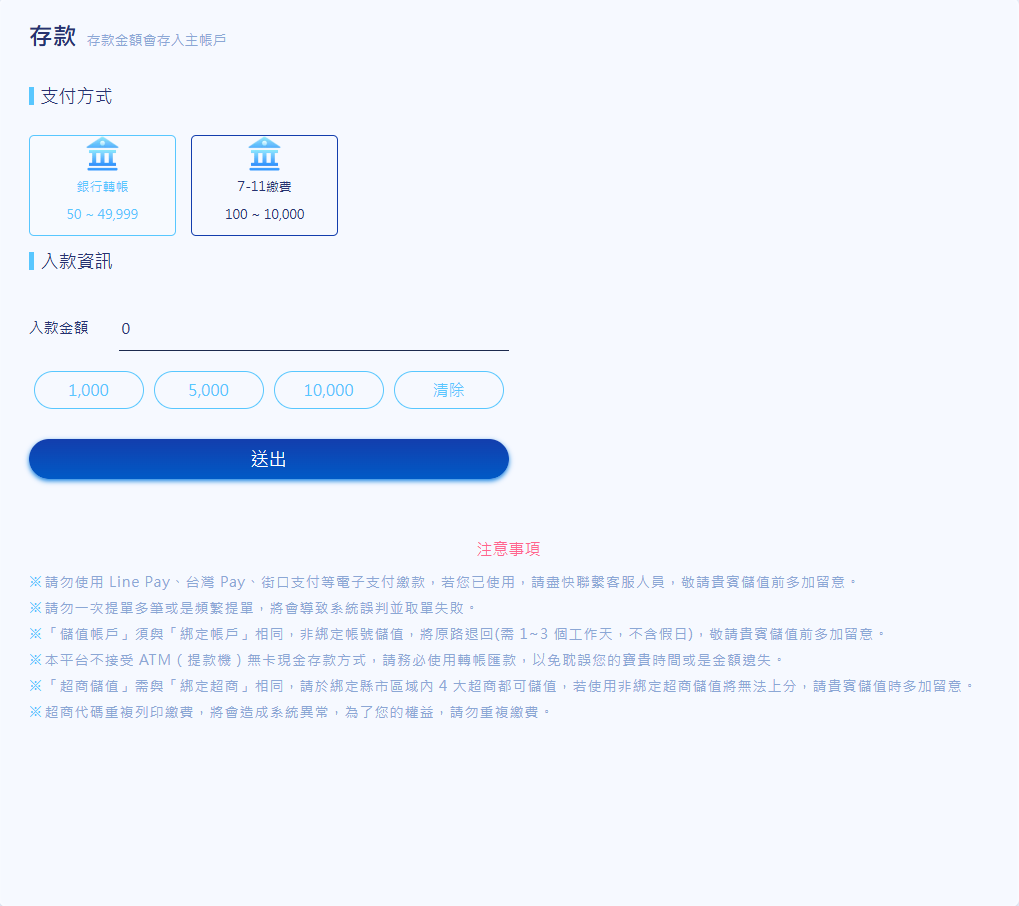Select the 銀行轉帳 payment method label

point(102,186)
